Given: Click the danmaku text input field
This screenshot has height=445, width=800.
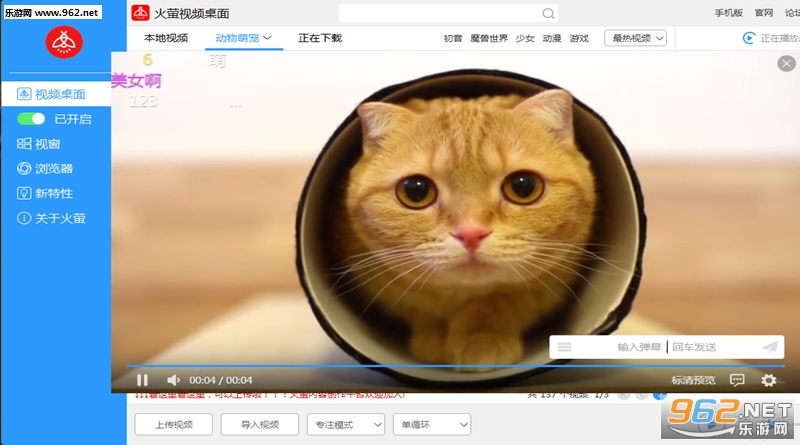Looking at the screenshot, I should [666, 347].
